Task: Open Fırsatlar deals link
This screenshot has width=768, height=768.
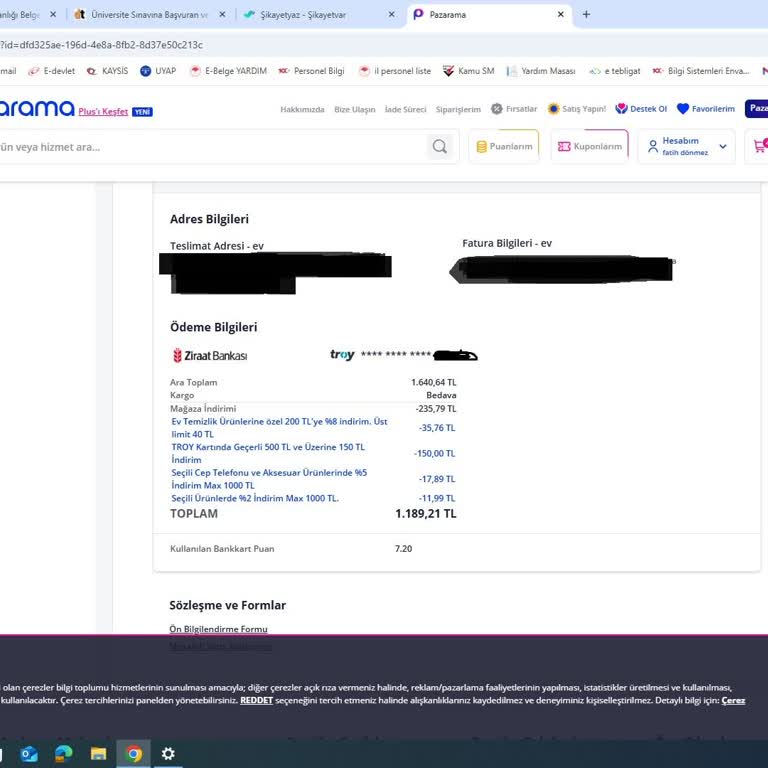Action: click(514, 109)
